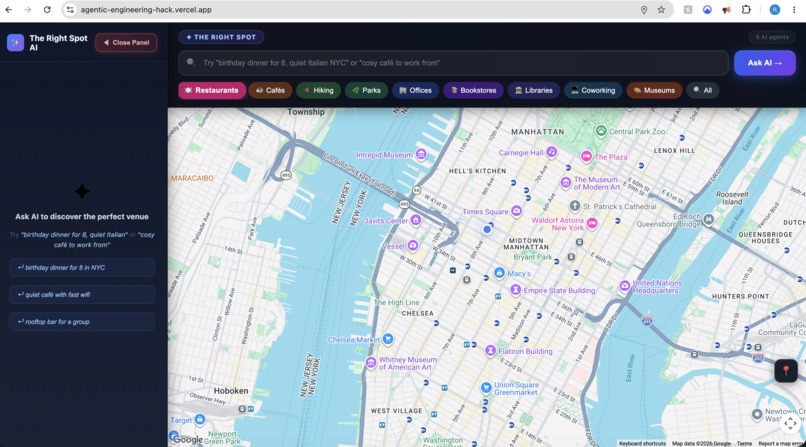Select the Restaurants category filter
This screenshot has height=447, width=806.
[x=212, y=90]
